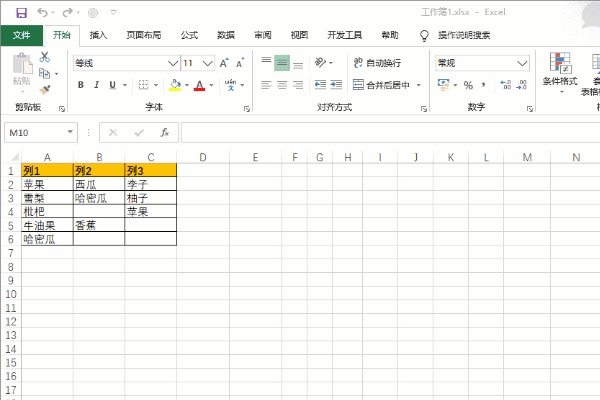Apply cell borders icon

pos(143,85)
